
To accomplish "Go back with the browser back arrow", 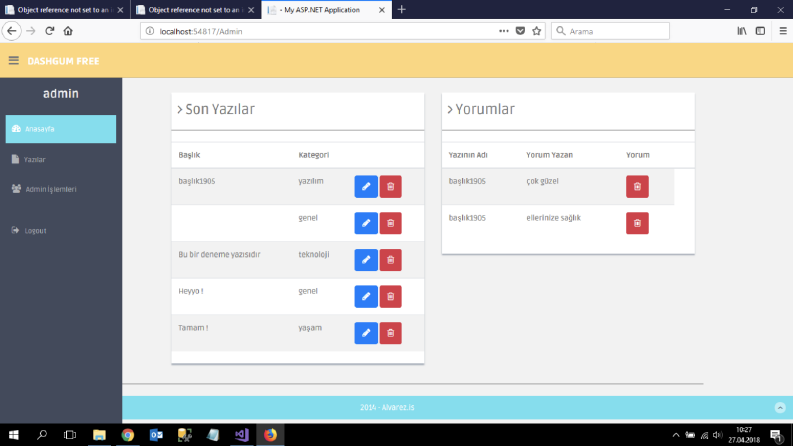I will click(12, 31).
